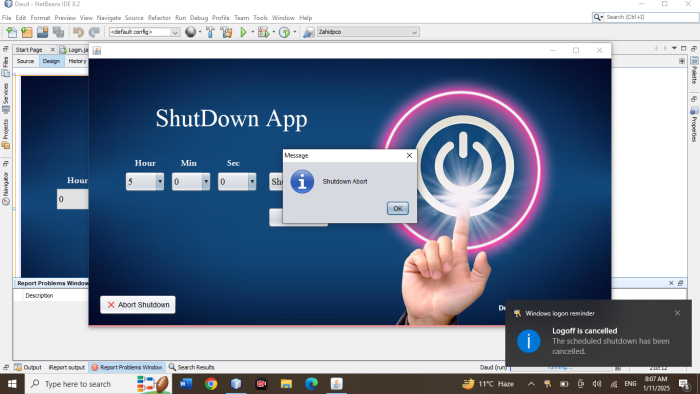Open the Files sidebar panel
This screenshot has width=700, height=394.
tap(5, 66)
